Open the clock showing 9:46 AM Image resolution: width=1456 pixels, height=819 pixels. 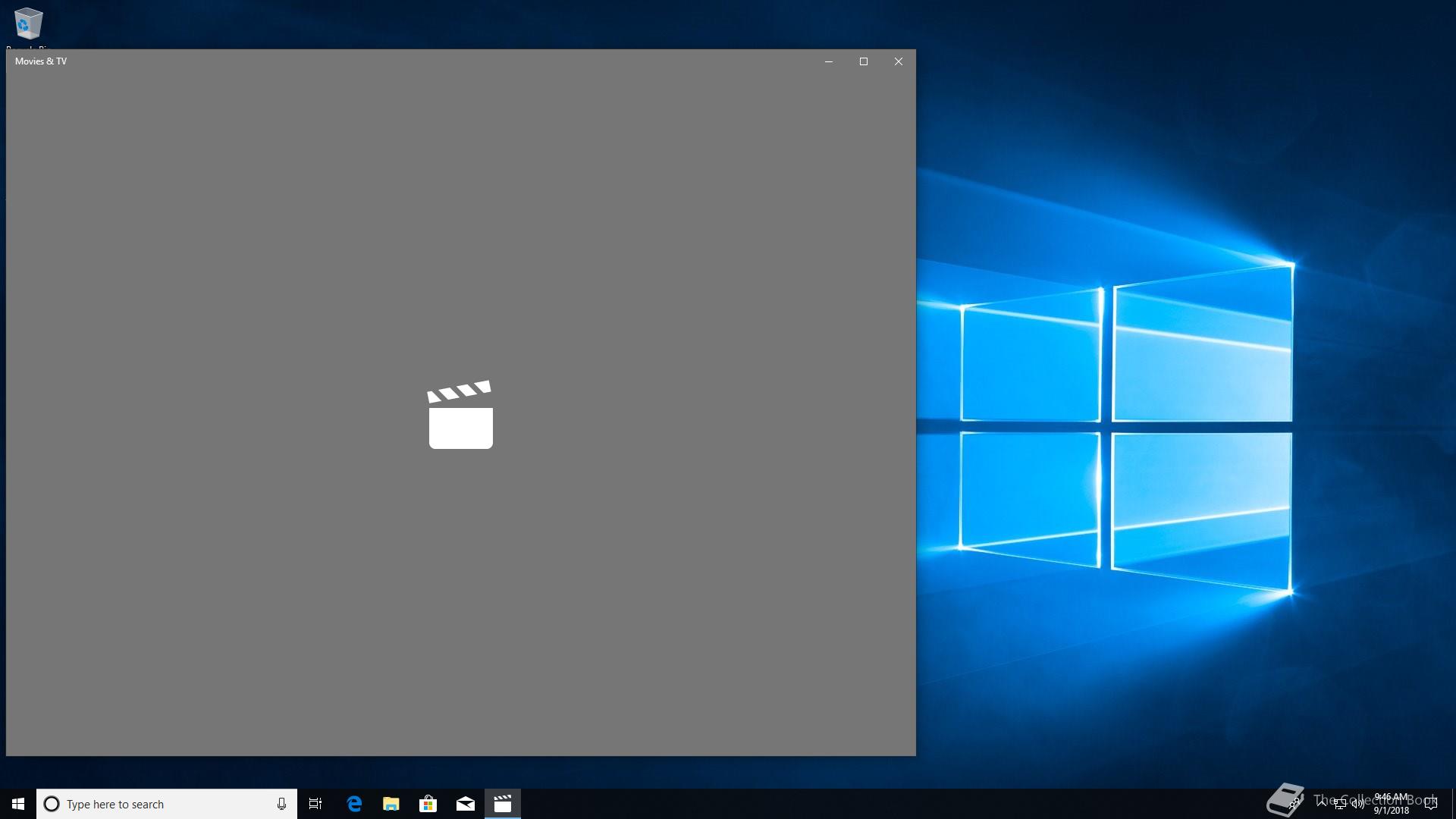click(x=1391, y=804)
